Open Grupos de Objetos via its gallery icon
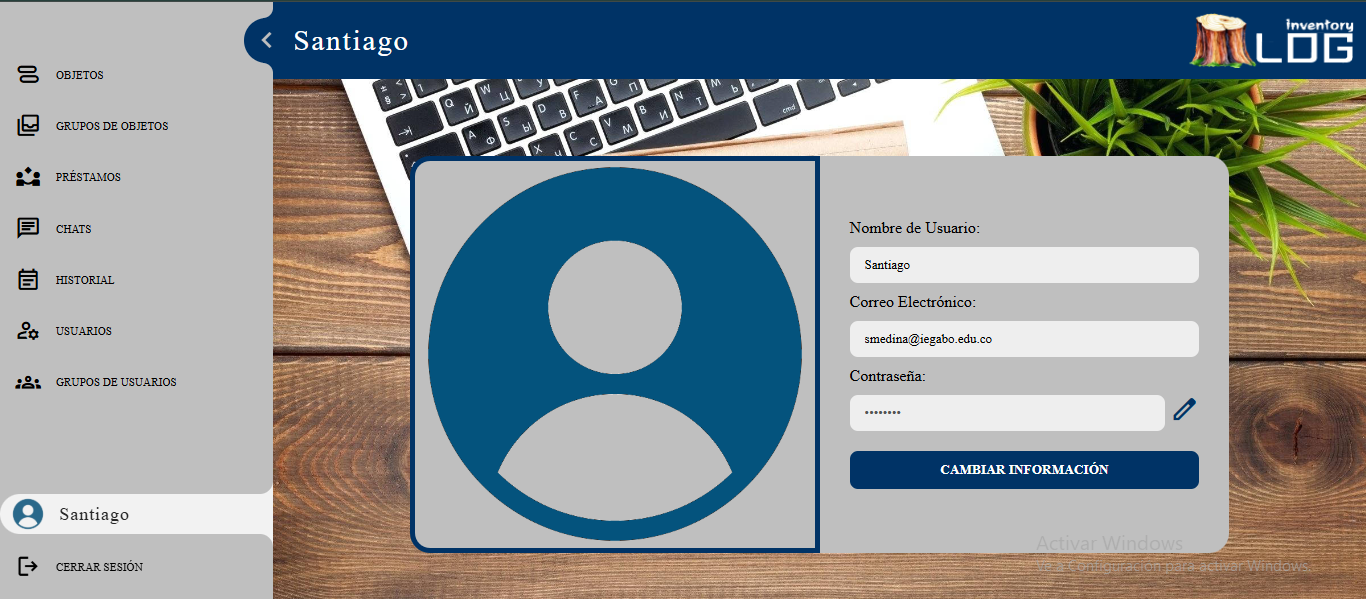1366x599 pixels. click(x=28, y=126)
